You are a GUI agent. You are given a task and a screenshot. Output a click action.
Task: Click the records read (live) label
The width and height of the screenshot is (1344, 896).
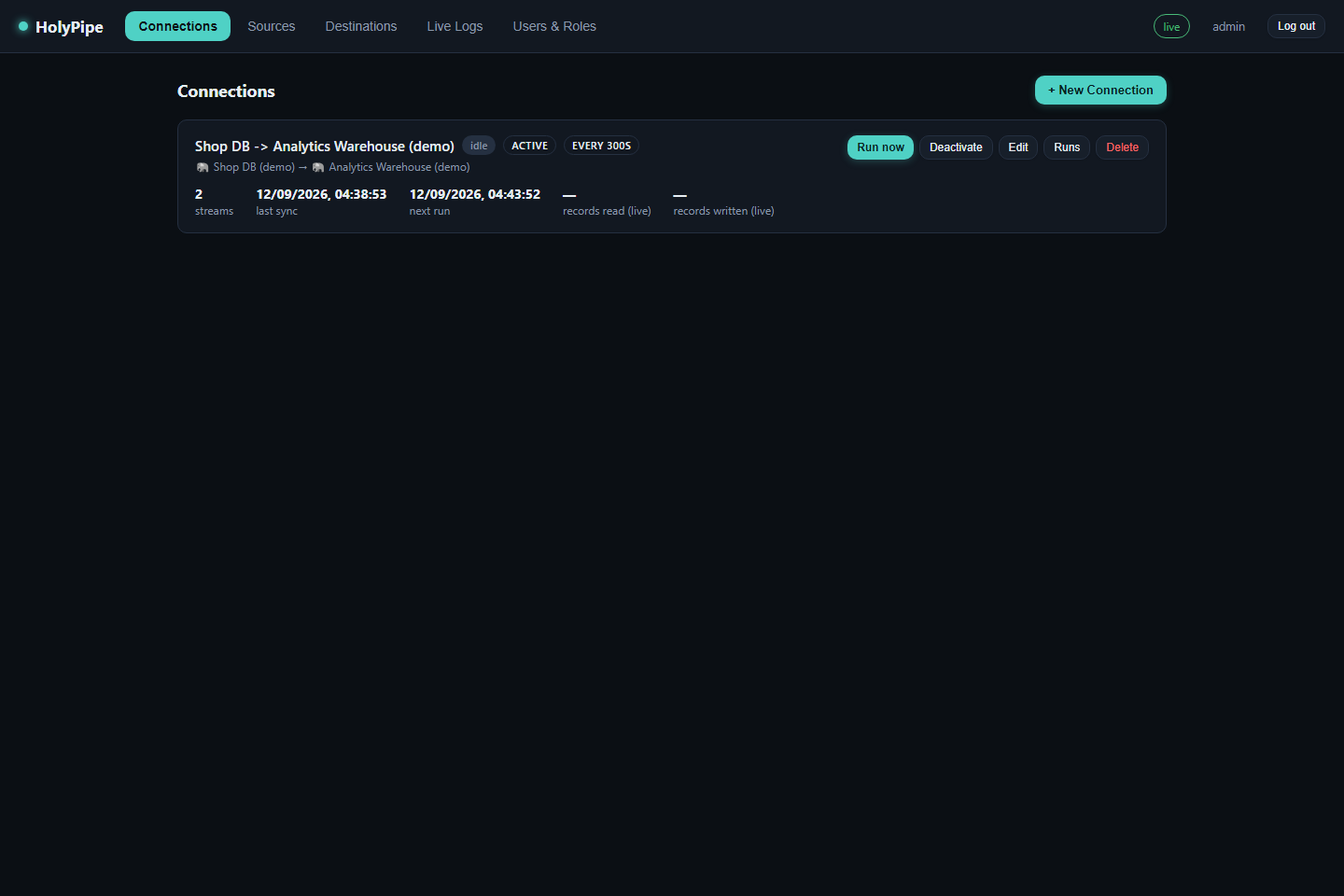click(607, 211)
